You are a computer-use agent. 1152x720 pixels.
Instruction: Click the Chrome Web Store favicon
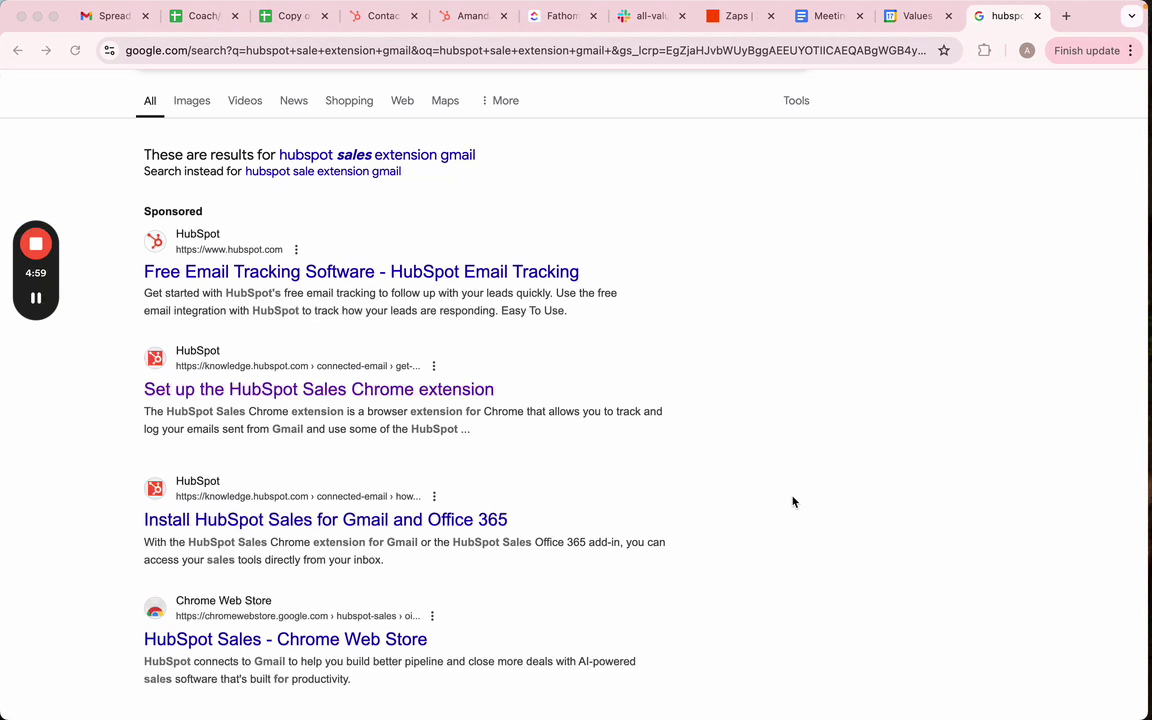click(x=155, y=608)
